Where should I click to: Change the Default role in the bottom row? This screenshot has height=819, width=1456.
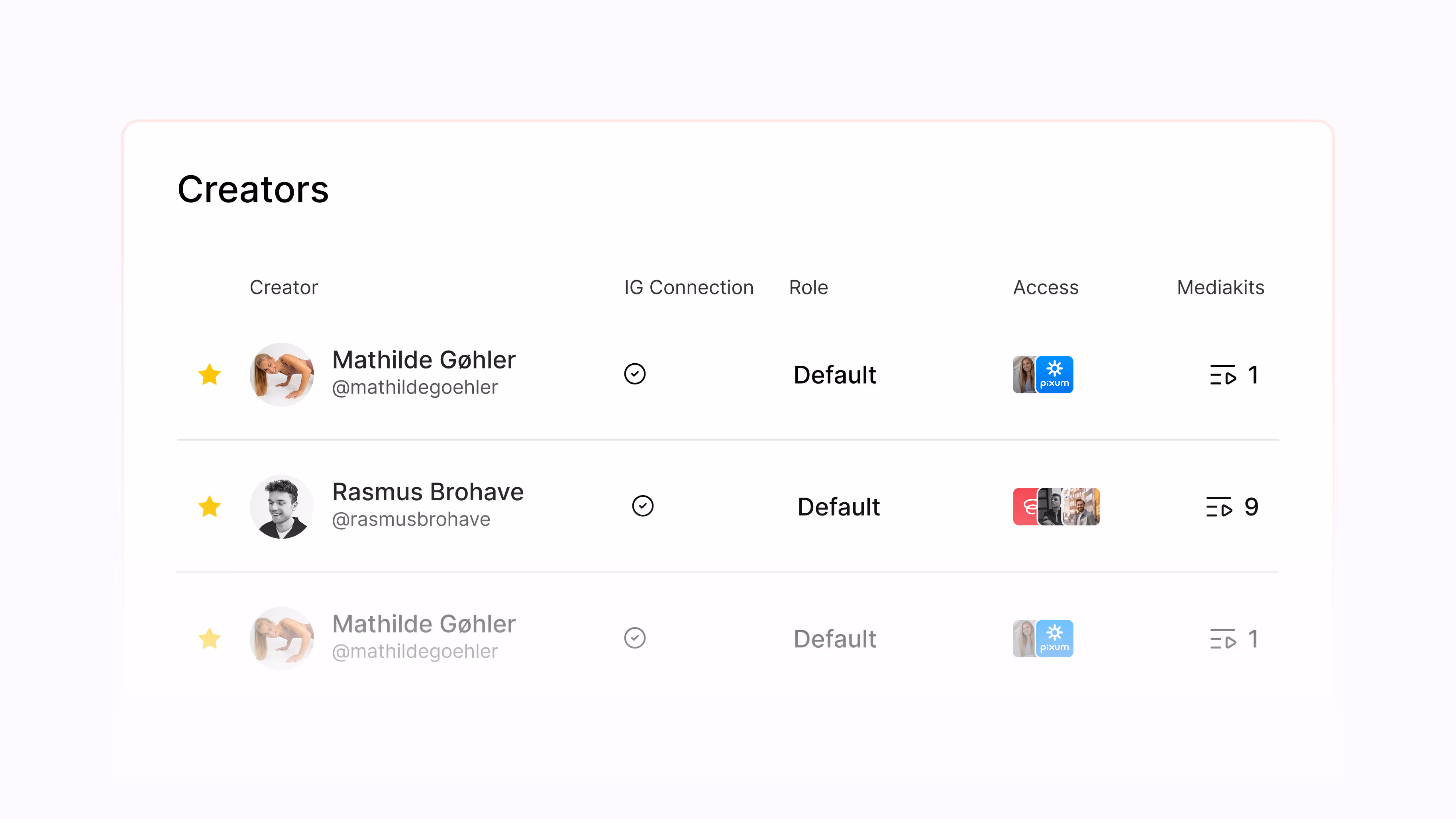pos(835,639)
